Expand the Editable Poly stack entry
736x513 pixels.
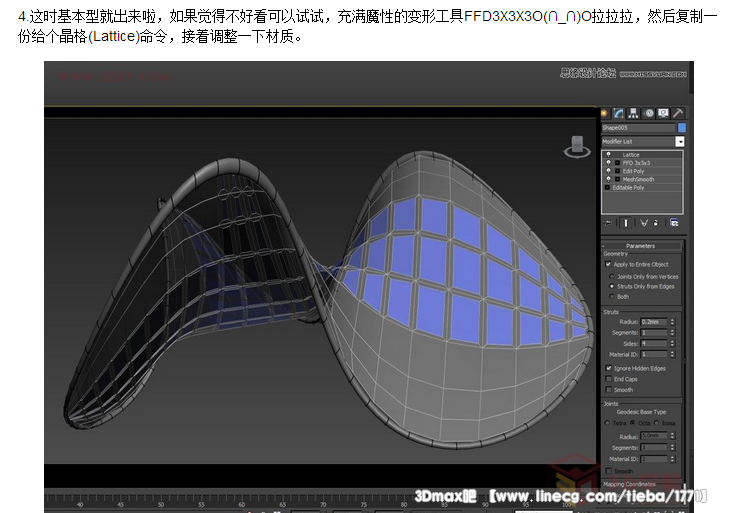pyautogui.click(x=607, y=187)
